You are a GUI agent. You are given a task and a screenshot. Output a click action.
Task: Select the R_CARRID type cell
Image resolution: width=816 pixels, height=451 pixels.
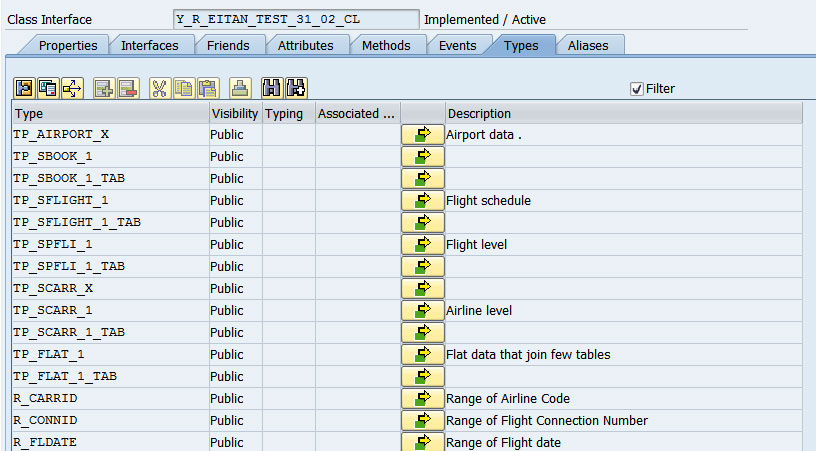tap(110, 398)
